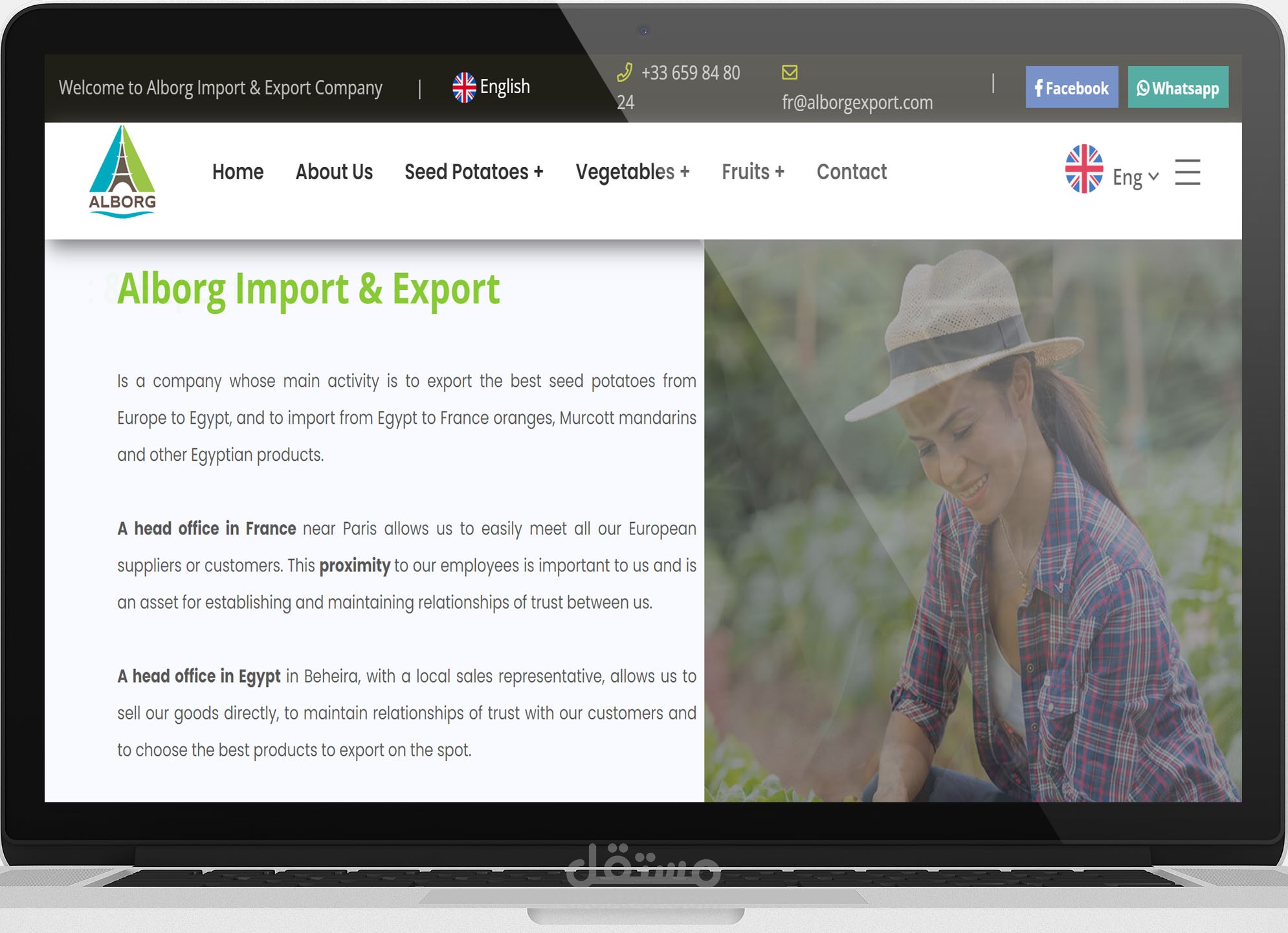Expand the Fruits submenu
The height and width of the screenshot is (933, 1288).
tap(753, 172)
